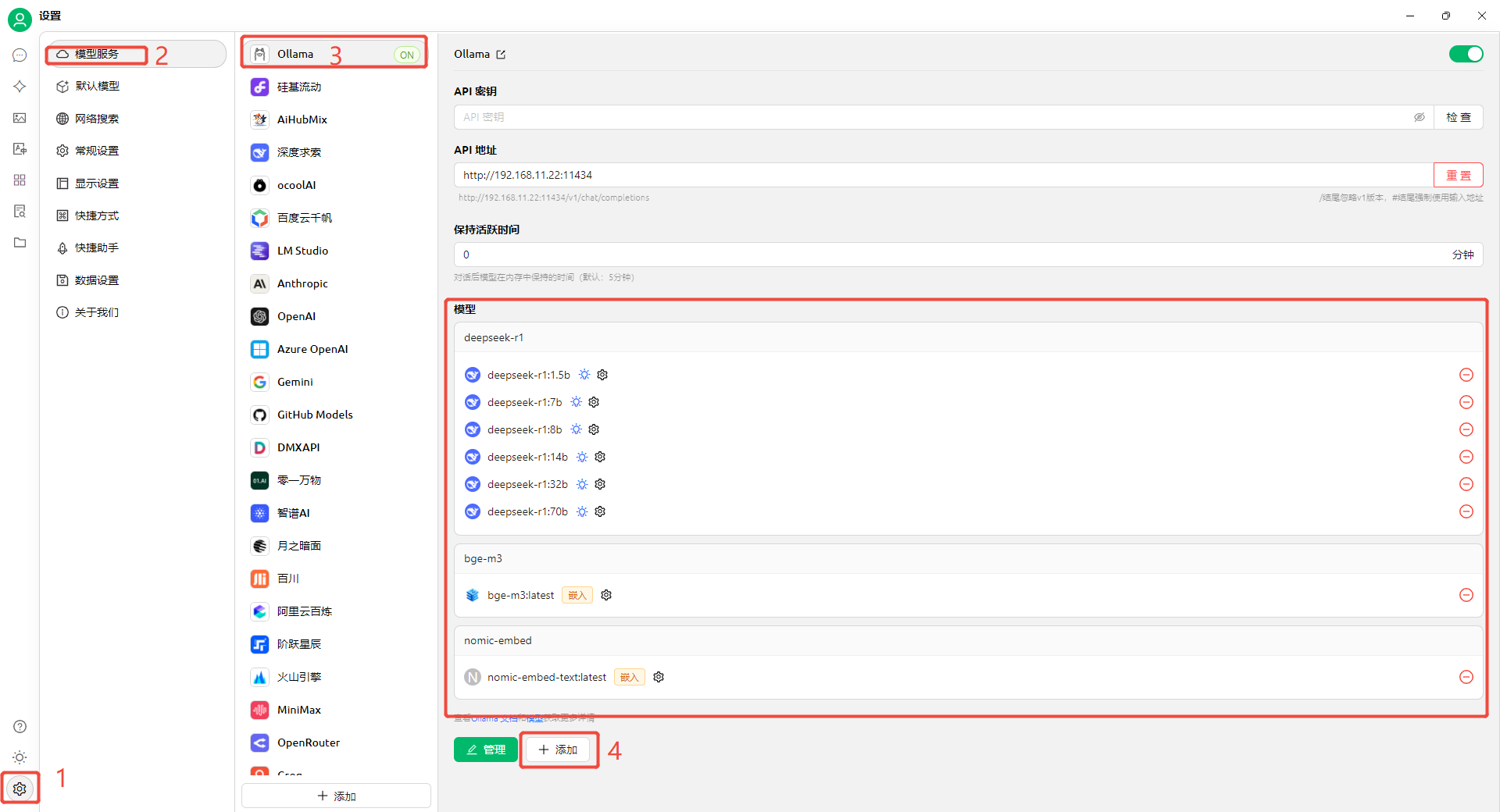
Task: Open the knowledge base icon in sidebar
Action: (20, 212)
